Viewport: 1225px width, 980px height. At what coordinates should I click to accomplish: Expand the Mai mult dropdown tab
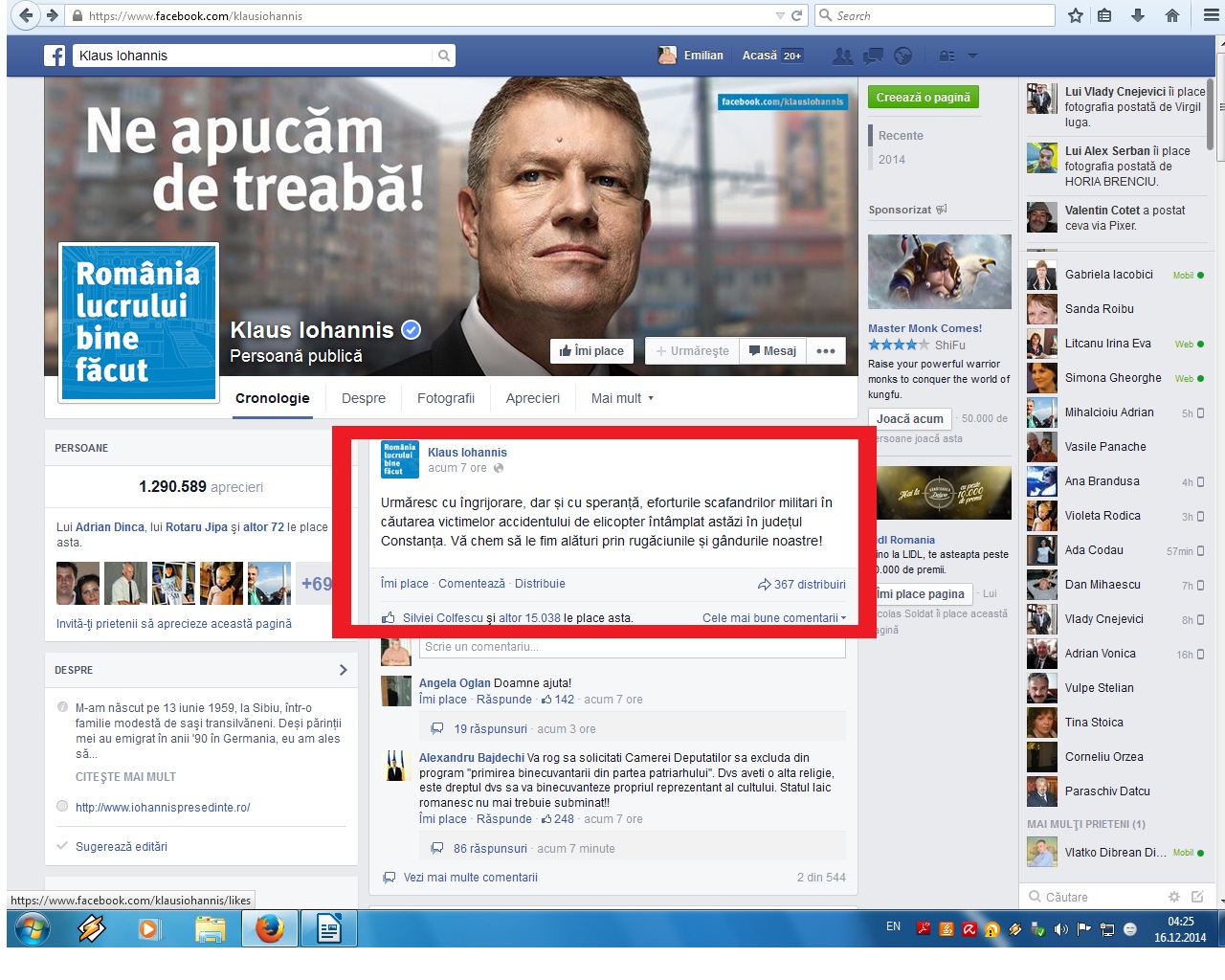(x=622, y=398)
